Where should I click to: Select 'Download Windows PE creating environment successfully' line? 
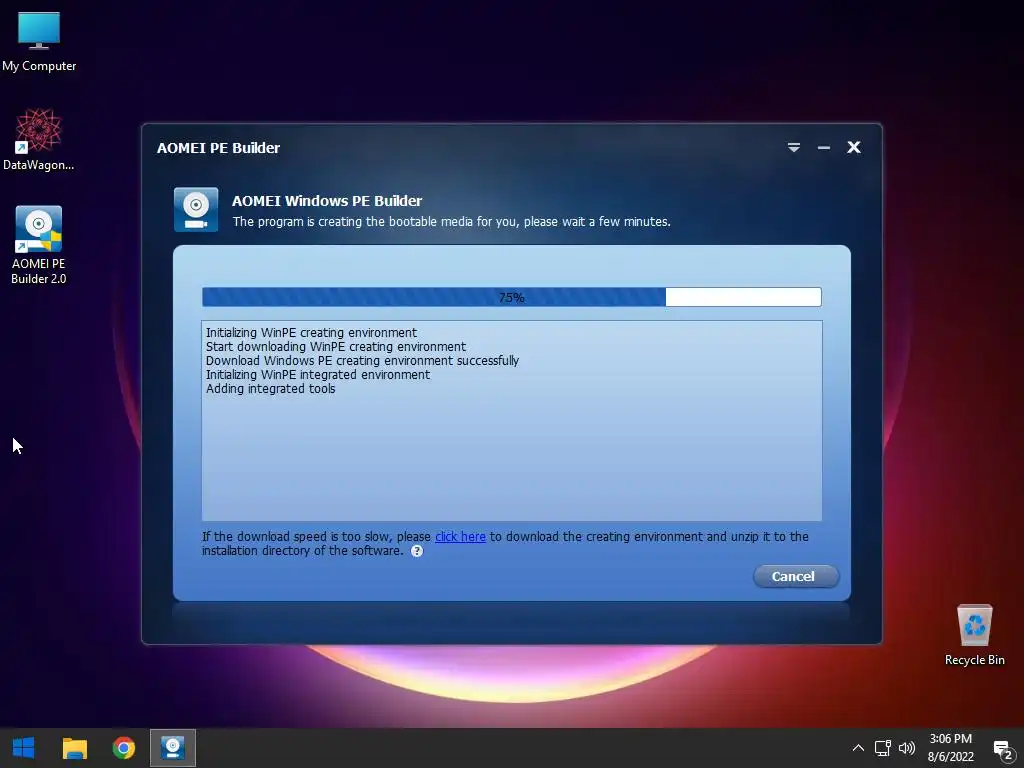[362, 360]
